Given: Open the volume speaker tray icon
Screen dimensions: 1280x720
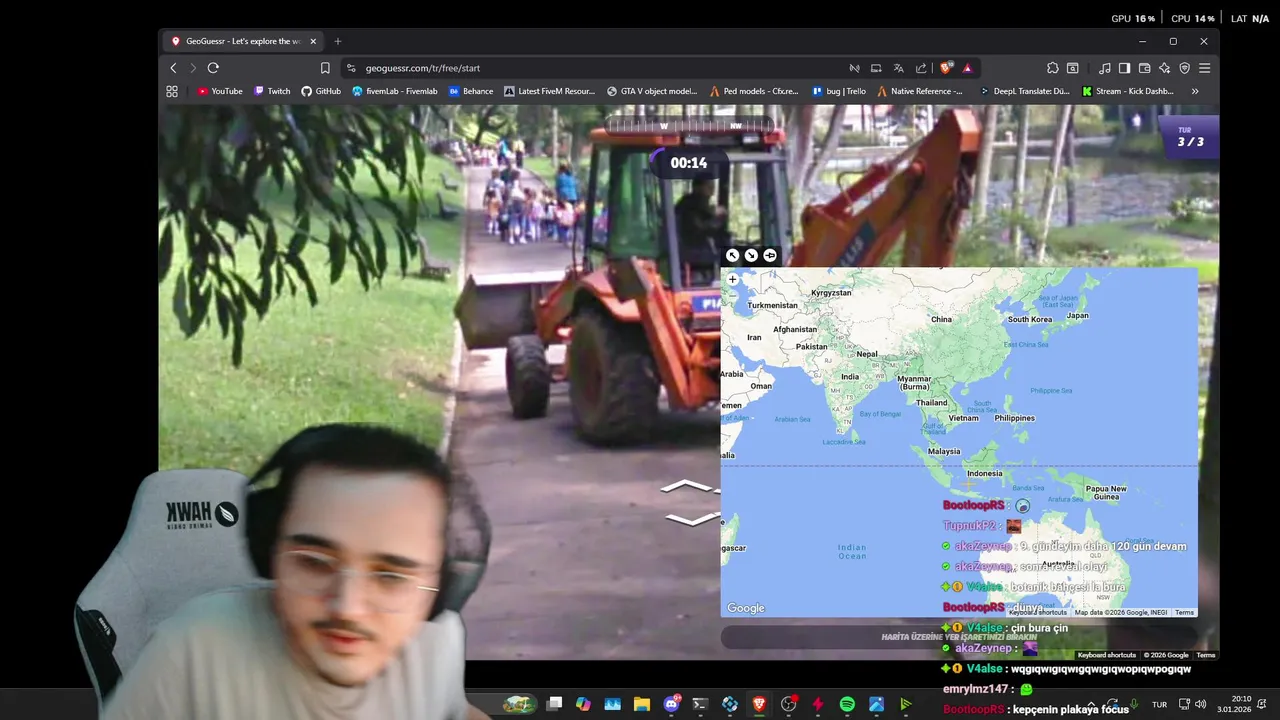Looking at the screenshot, I should [x=1201, y=704].
